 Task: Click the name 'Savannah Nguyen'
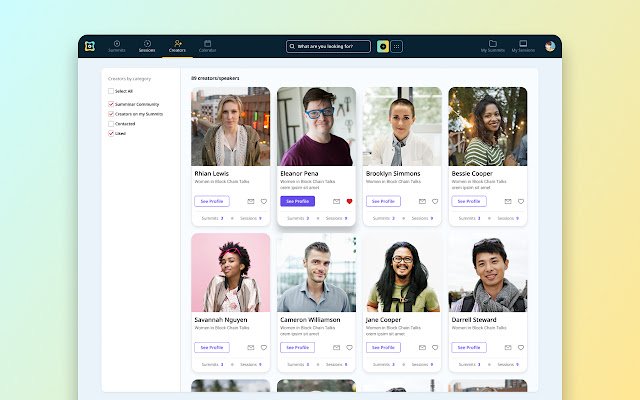coord(221,320)
